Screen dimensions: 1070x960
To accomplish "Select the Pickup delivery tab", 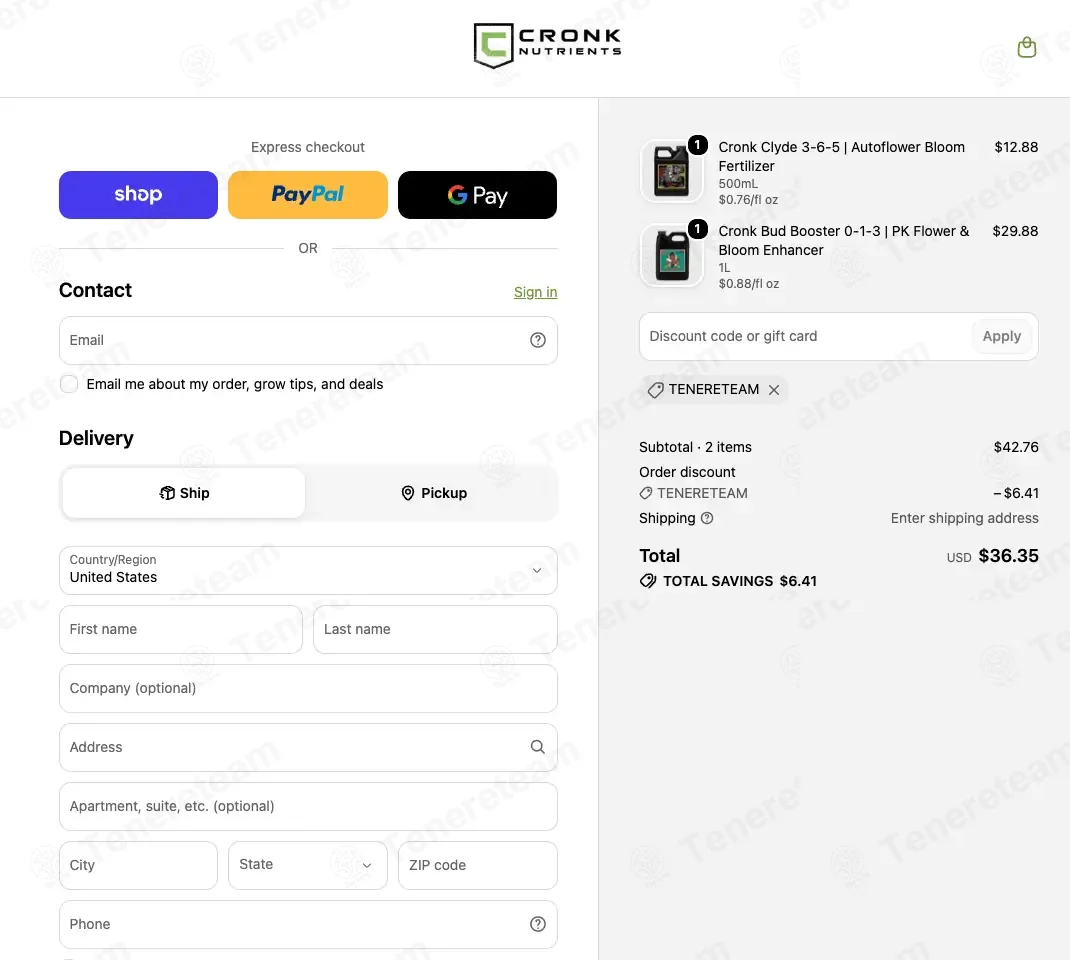I will (x=434, y=493).
